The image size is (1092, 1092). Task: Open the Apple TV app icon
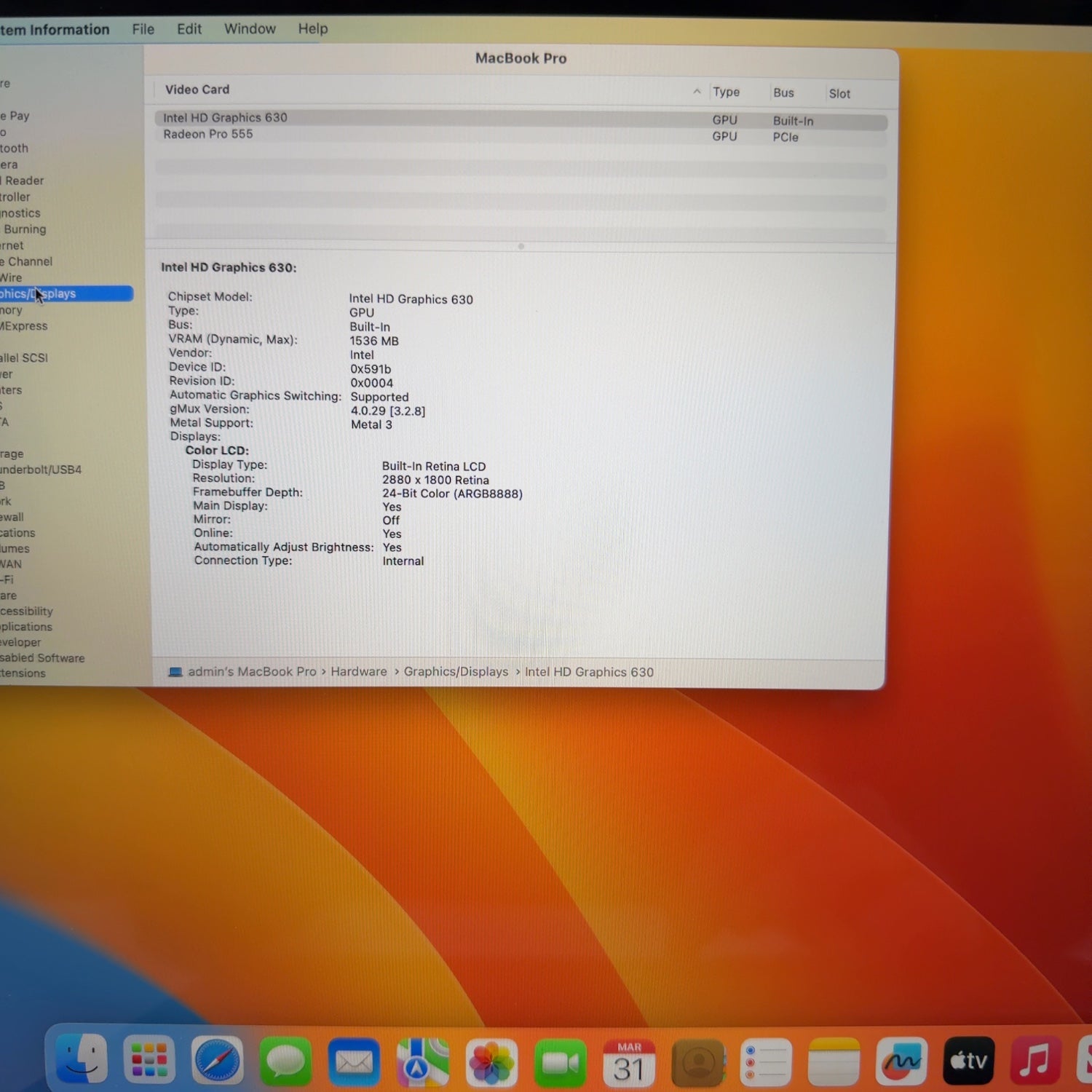click(968, 1061)
